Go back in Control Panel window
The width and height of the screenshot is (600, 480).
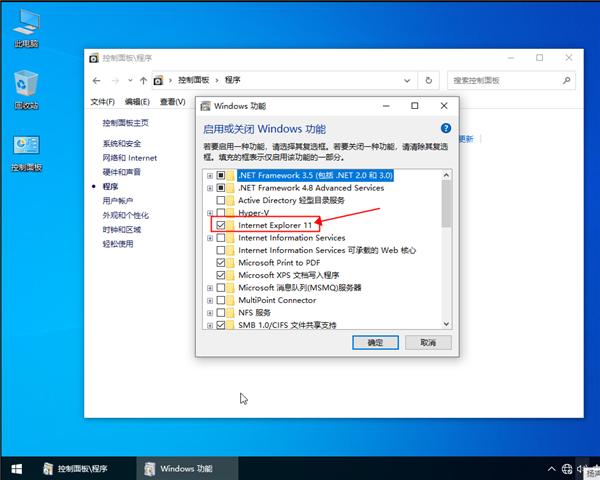[96, 80]
